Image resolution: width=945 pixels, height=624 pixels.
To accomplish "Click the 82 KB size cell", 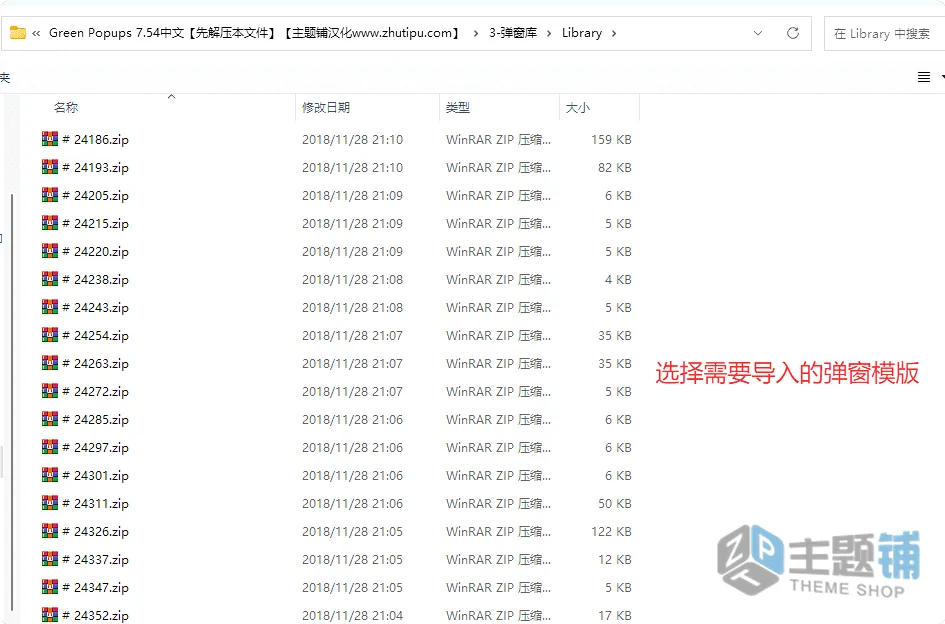I will click(615, 168).
